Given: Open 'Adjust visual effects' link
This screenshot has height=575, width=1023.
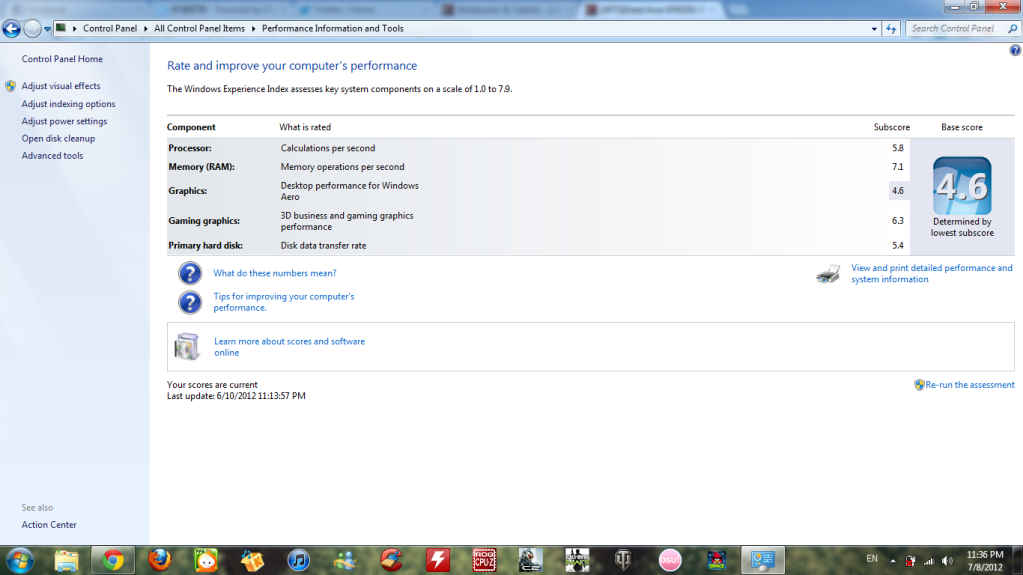Looking at the screenshot, I should [61, 87].
